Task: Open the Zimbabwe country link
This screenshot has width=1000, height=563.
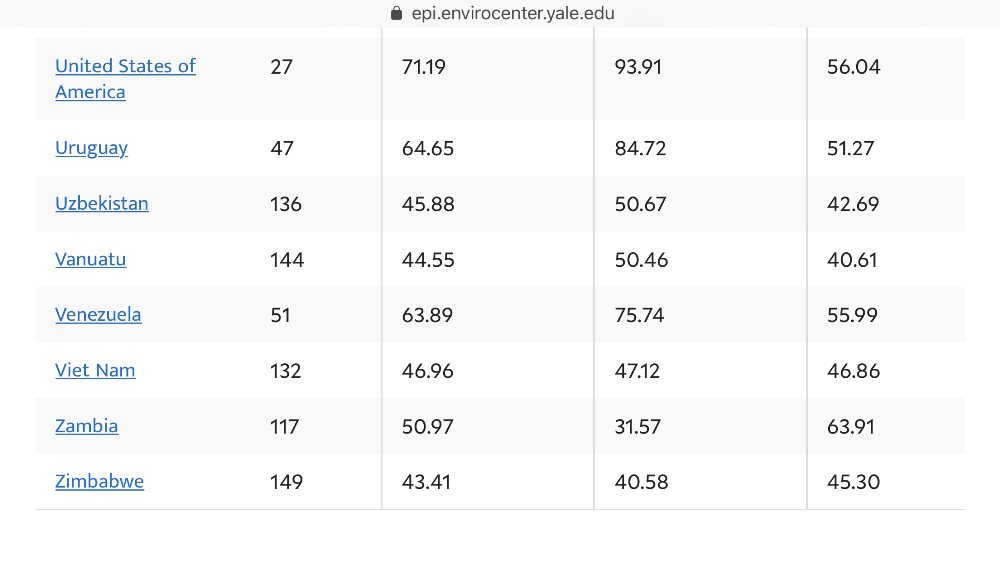Action: pos(99,481)
